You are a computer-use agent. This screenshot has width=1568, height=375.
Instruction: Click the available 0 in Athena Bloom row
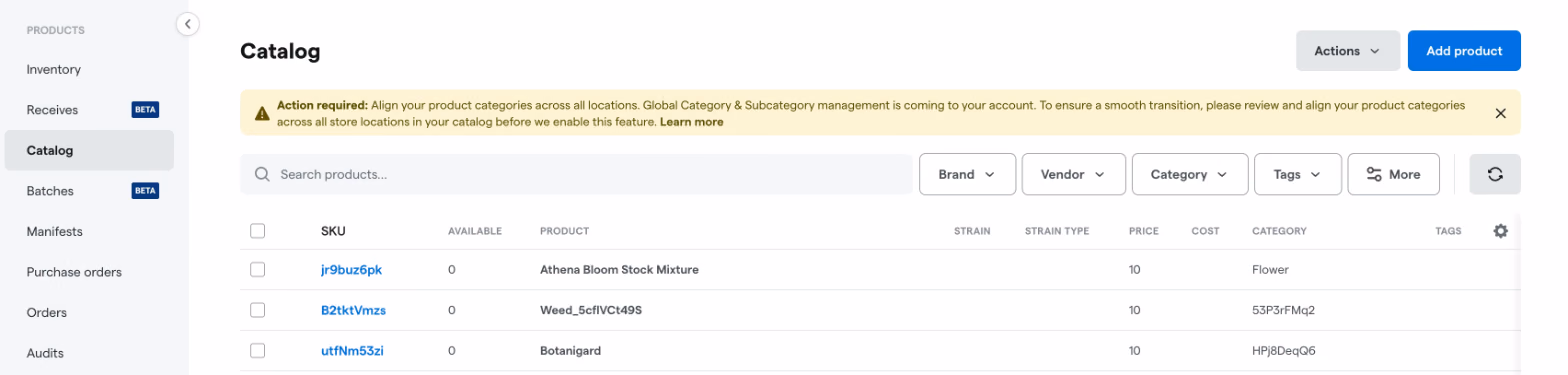(452, 270)
